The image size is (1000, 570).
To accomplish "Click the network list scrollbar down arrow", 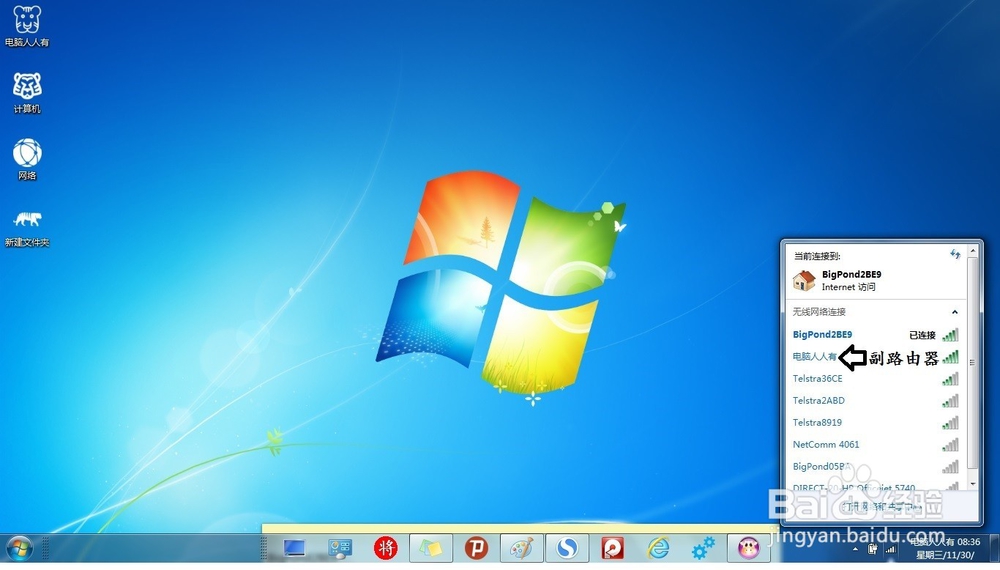I will click(972, 485).
